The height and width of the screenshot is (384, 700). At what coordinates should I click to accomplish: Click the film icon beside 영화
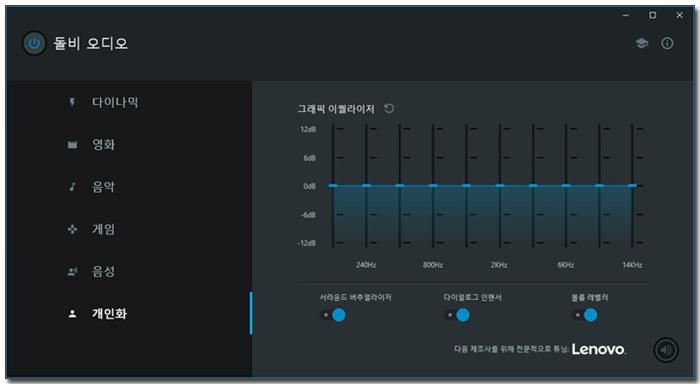pyautogui.click(x=72, y=145)
